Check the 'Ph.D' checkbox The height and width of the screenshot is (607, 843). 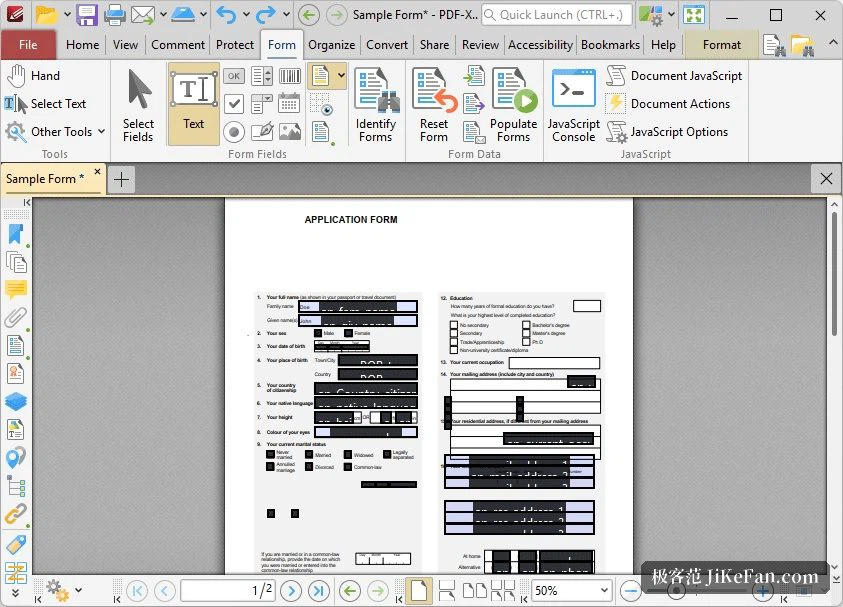[x=526, y=341]
